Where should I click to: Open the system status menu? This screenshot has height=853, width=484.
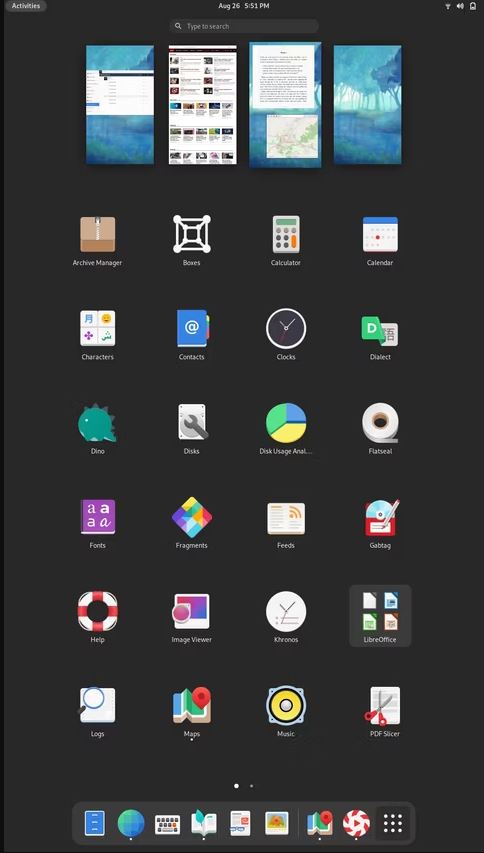click(x=460, y=6)
